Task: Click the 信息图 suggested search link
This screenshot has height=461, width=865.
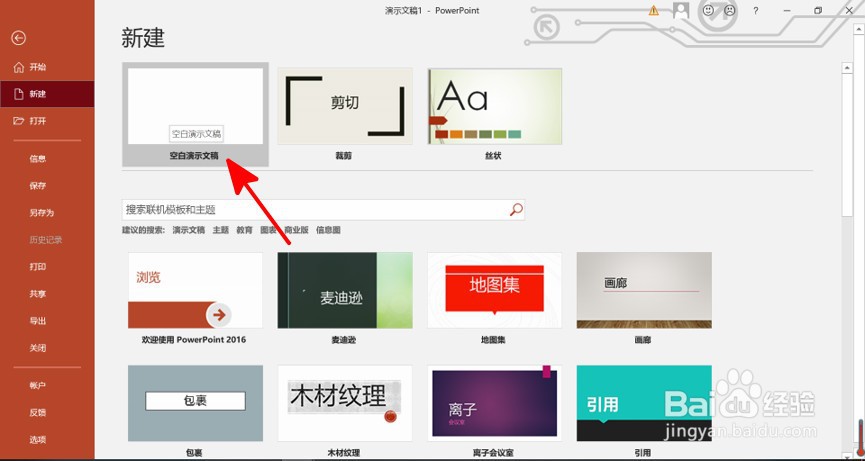Action: coord(328,230)
